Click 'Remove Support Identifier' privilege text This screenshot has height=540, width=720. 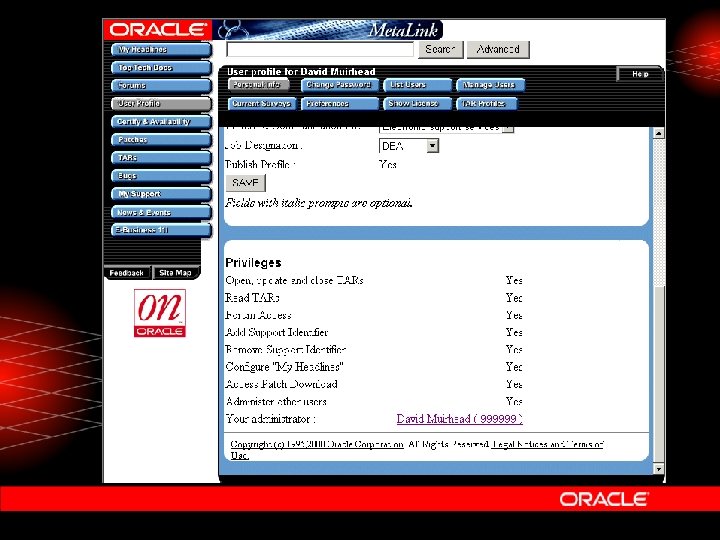coord(286,350)
